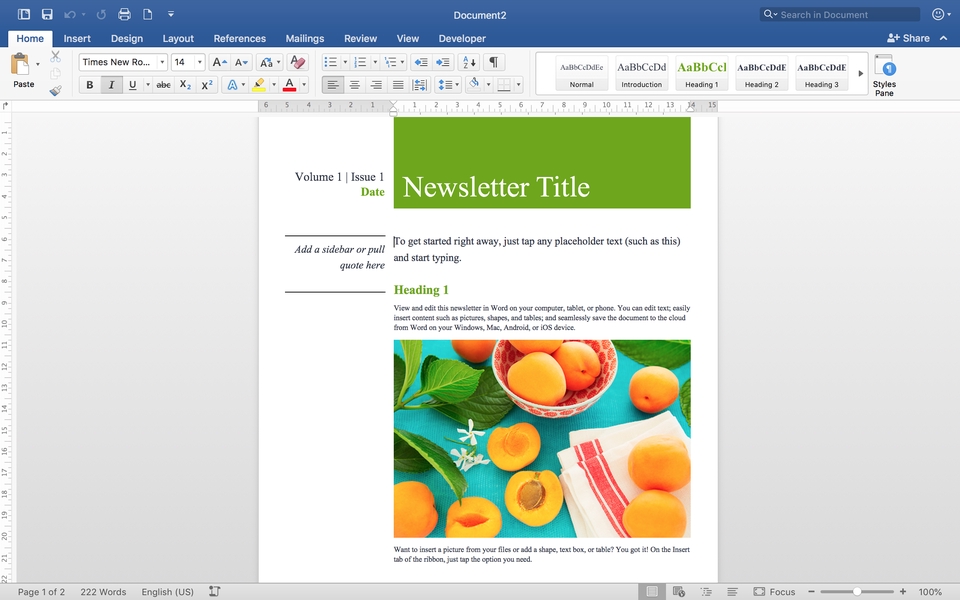This screenshot has width=960, height=600.
Task: Click the Format Painter brush icon
Action: pos(55,91)
